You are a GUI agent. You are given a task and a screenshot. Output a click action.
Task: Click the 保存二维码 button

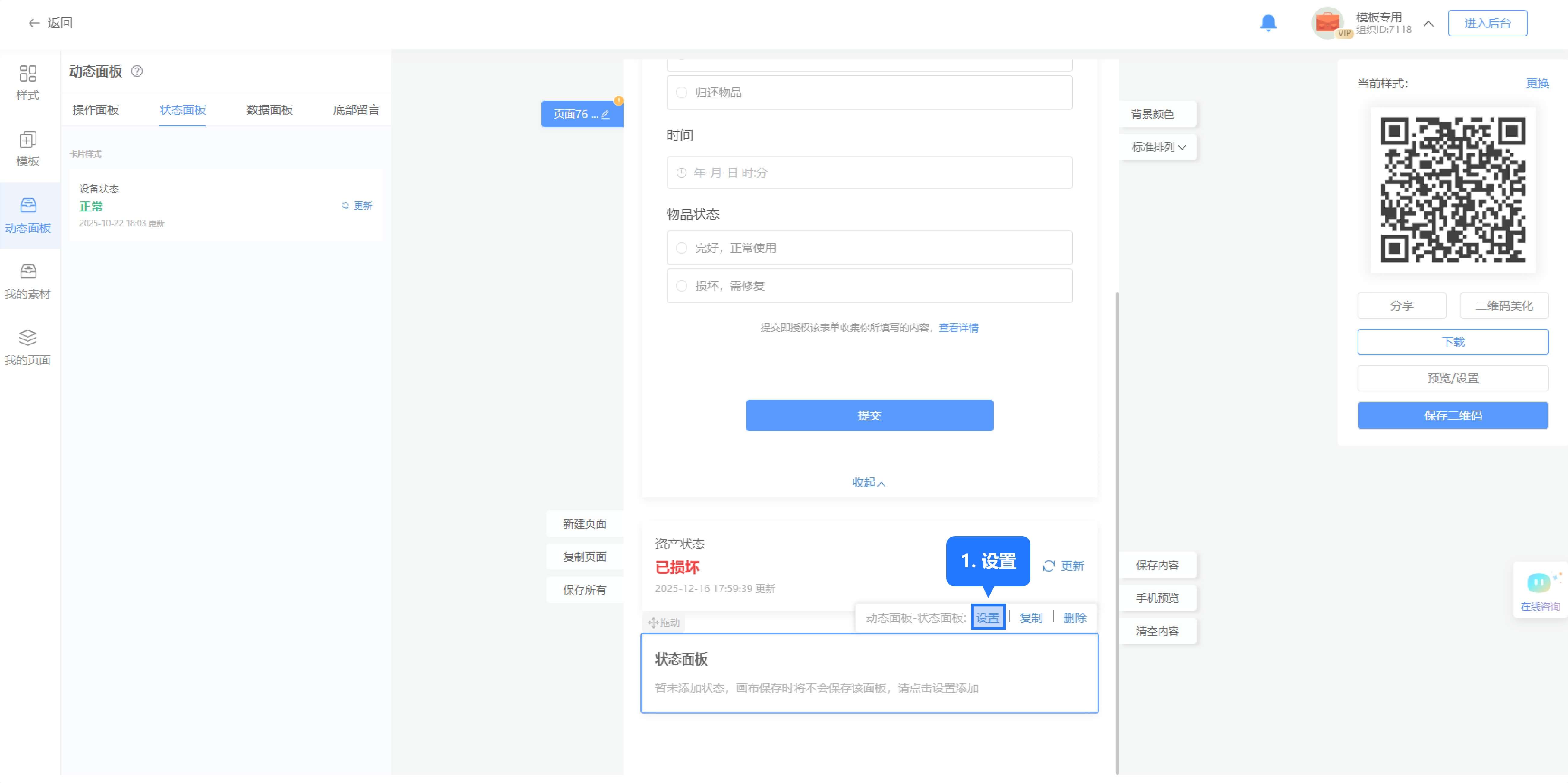pos(1452,416)
